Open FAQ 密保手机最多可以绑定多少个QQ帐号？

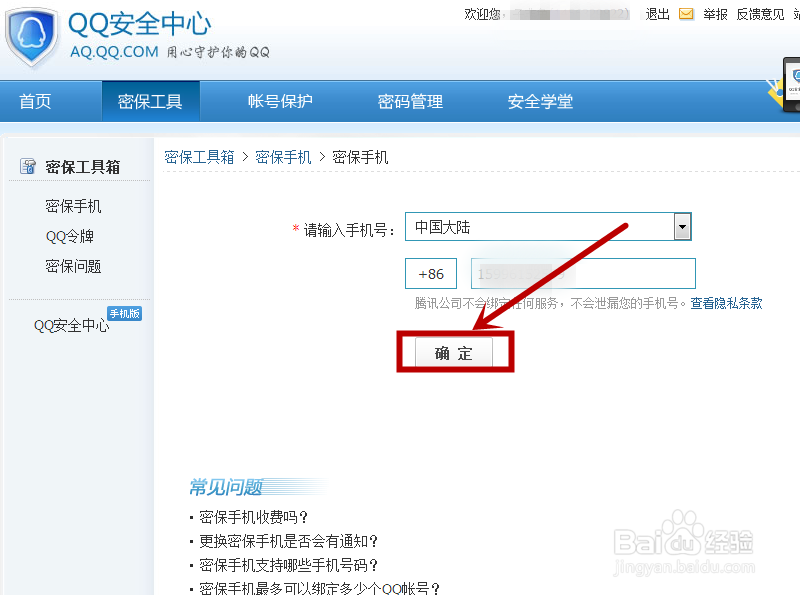click(x=320, y=588)
